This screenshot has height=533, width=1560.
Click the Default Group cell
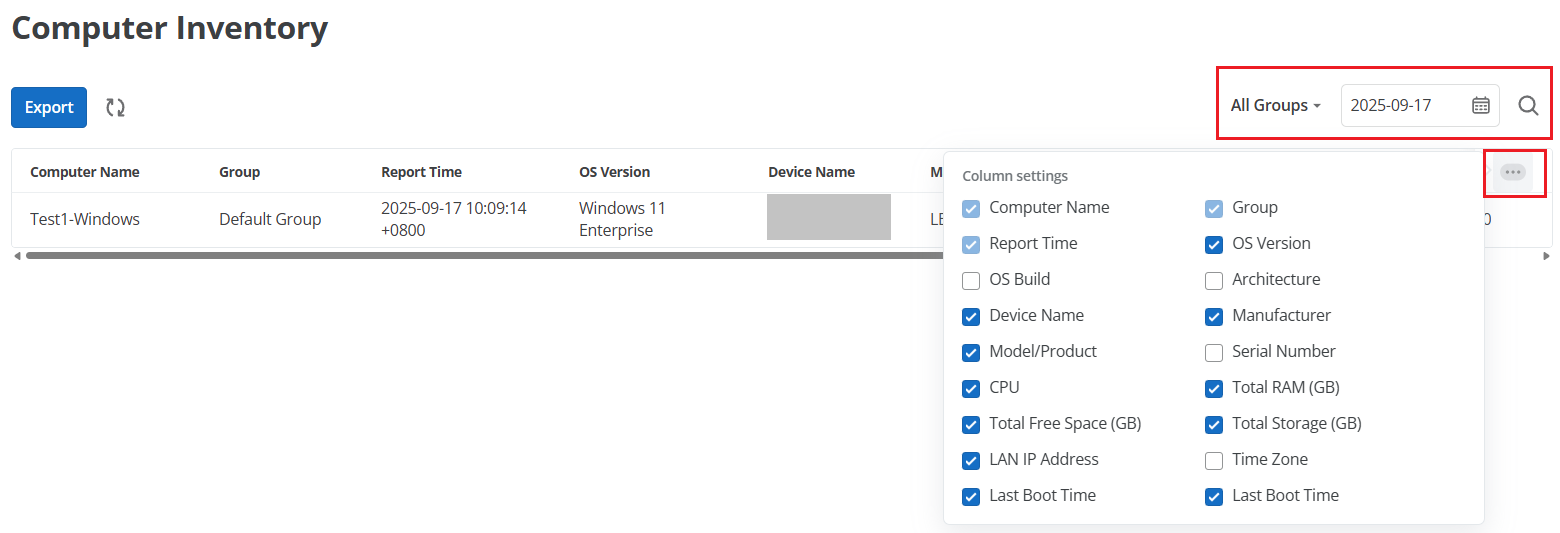tap(270, 219)
